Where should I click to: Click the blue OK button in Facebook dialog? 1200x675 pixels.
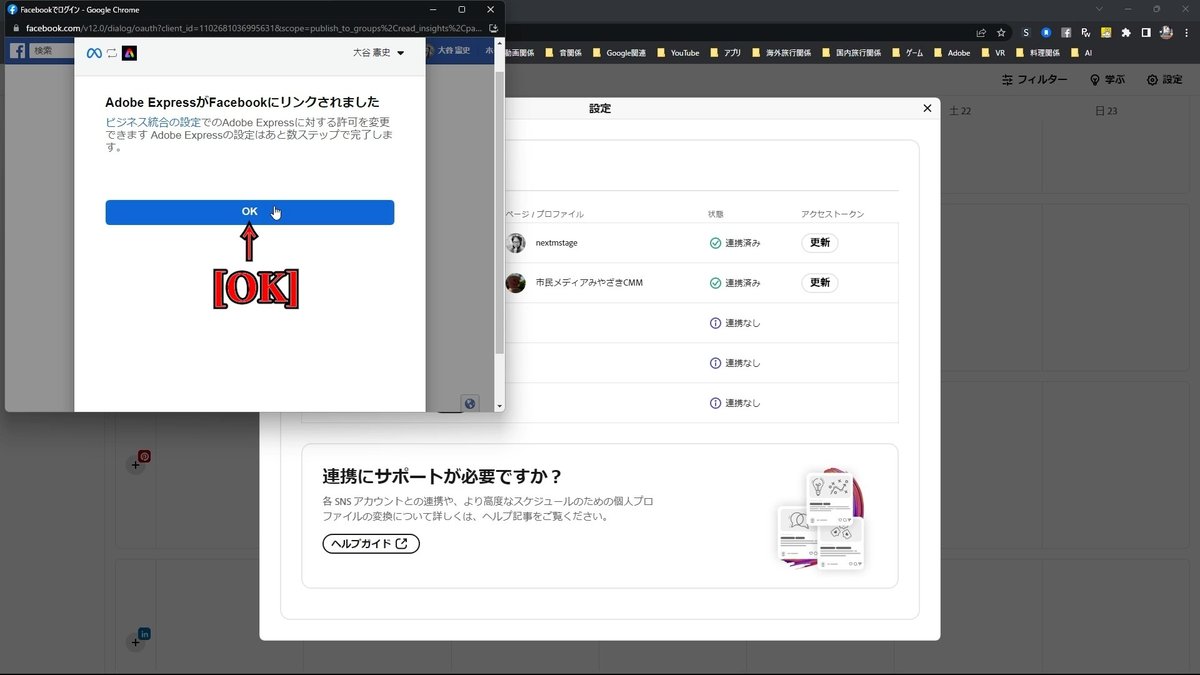(249, 212)
